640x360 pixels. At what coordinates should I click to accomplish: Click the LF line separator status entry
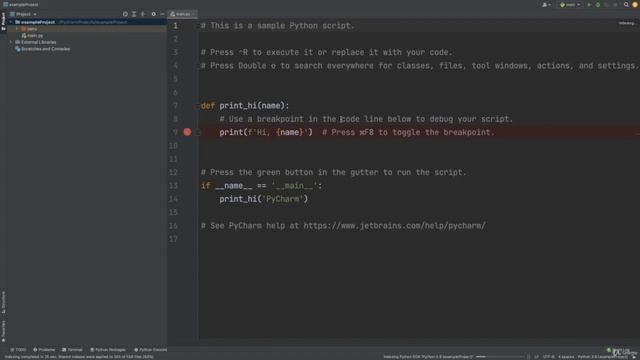[536, 357]
